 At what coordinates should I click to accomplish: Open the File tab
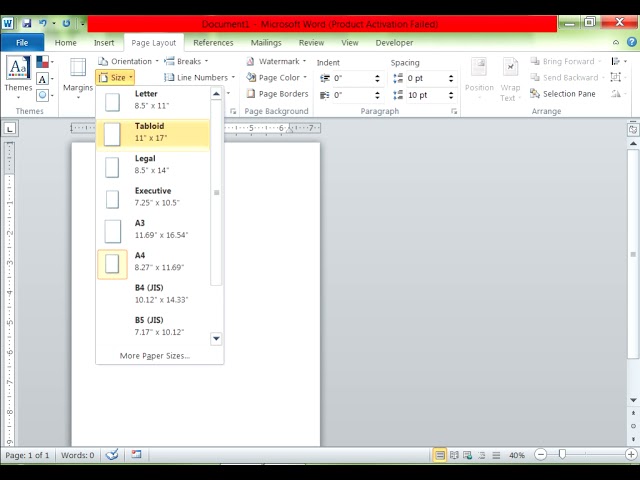(22, 42)
